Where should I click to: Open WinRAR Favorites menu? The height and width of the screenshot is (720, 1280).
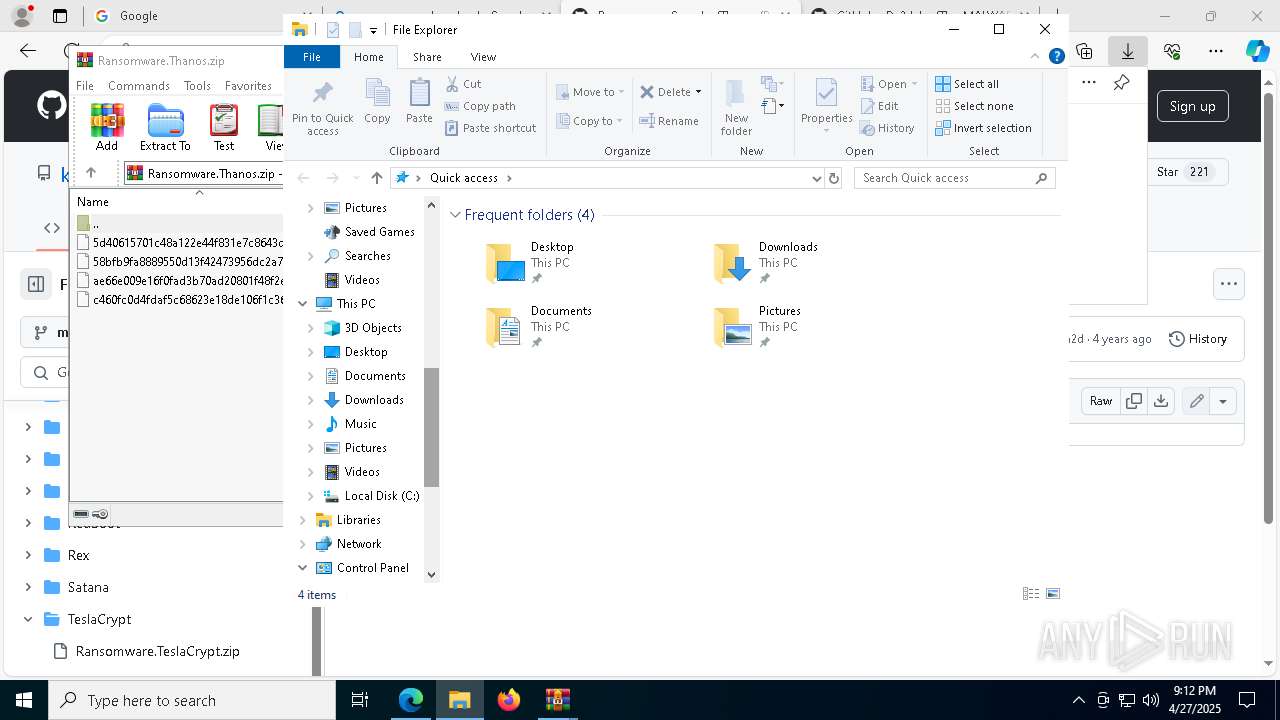click(248, 86)
